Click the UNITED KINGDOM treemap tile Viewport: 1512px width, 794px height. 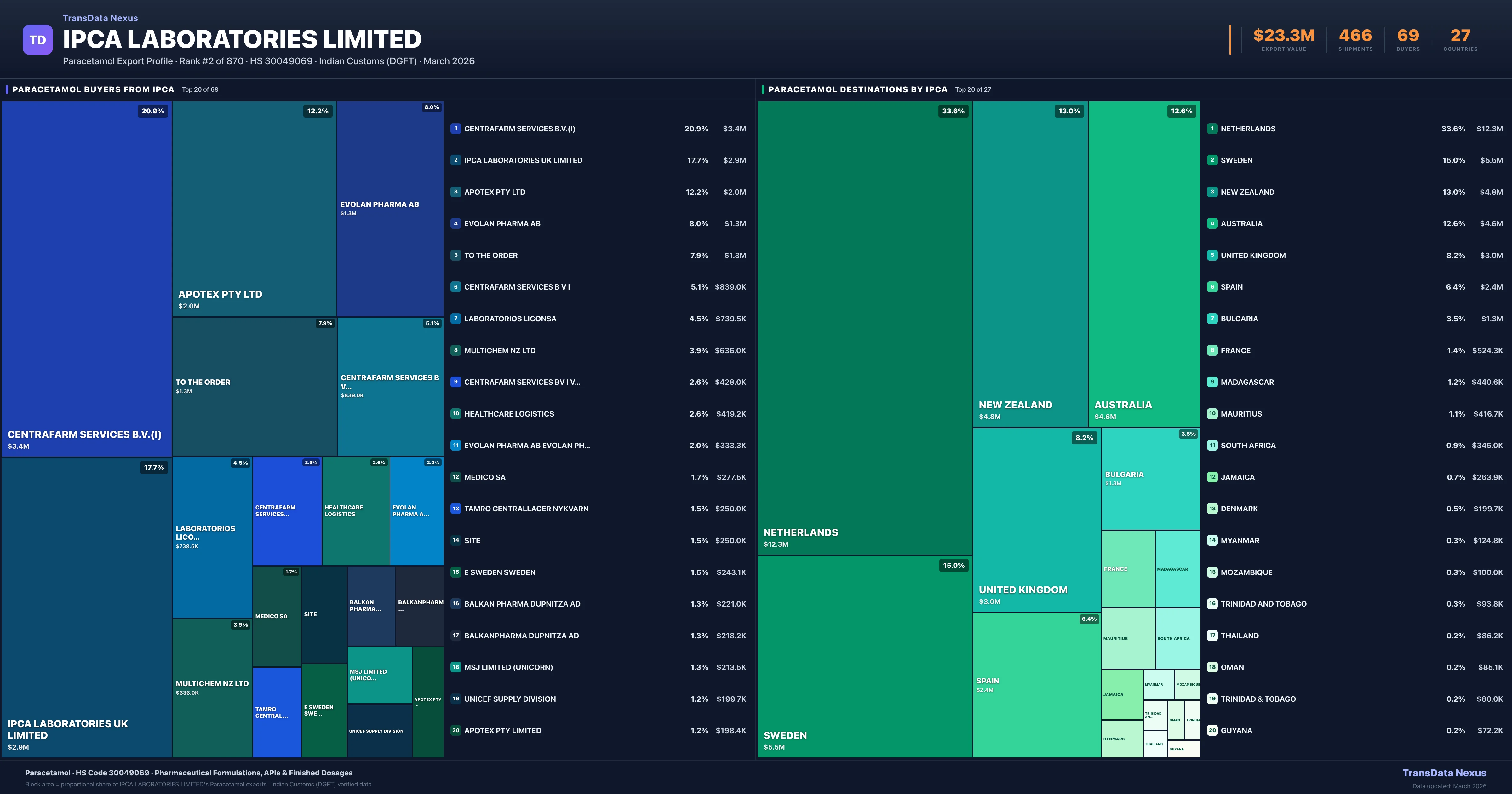point(1037,520)
